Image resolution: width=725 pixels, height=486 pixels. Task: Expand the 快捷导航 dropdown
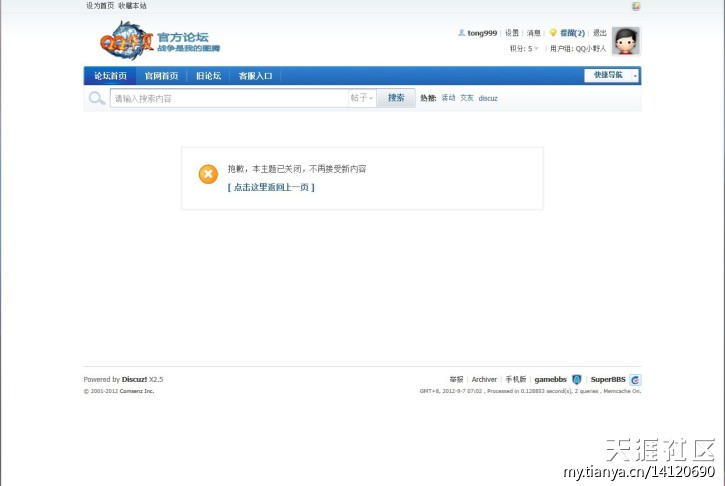coord(611,75)
